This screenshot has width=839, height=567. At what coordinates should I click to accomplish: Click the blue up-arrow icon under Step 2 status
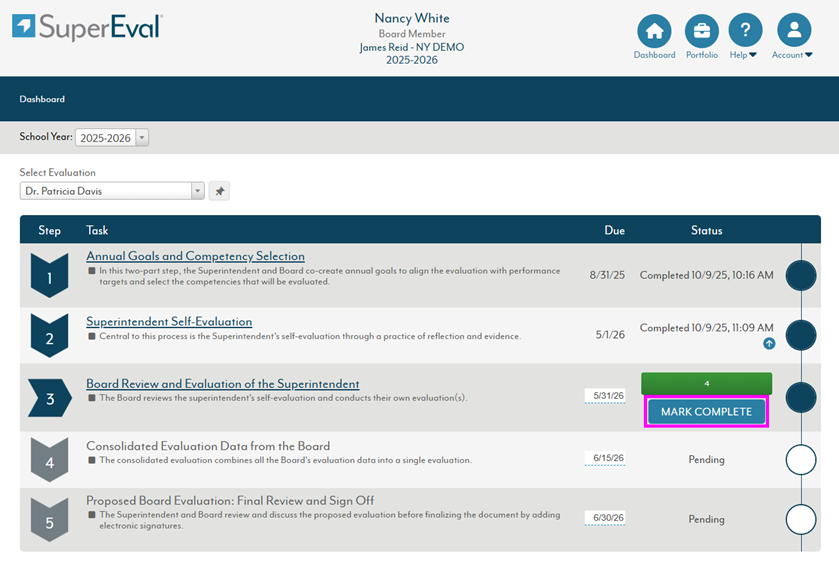(x=769, y=344)
